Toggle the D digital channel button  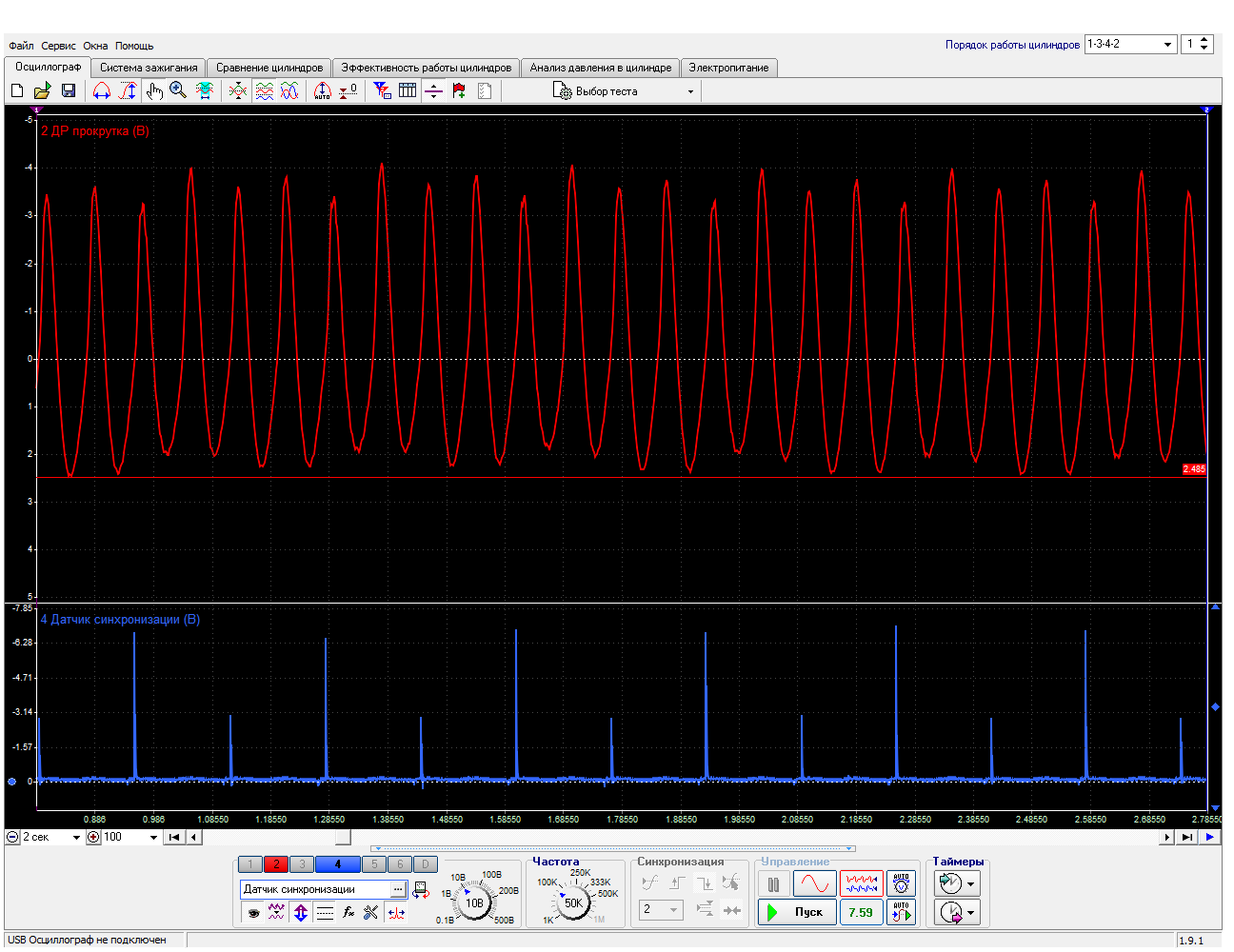(x=426, y=864)
